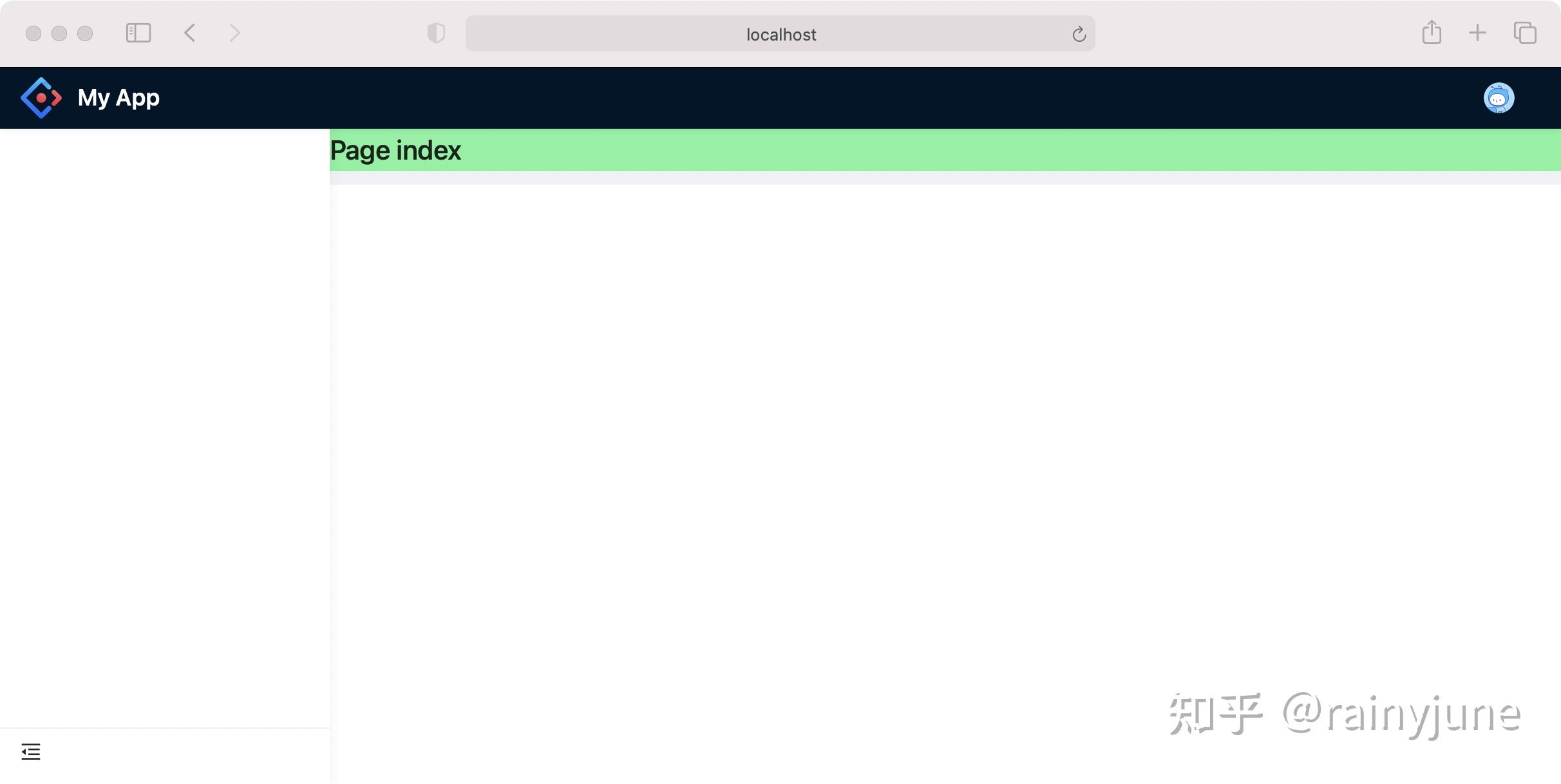The image size is (1561, 784).
Task: Click the green Page index banner
Action: coord(966,150)
